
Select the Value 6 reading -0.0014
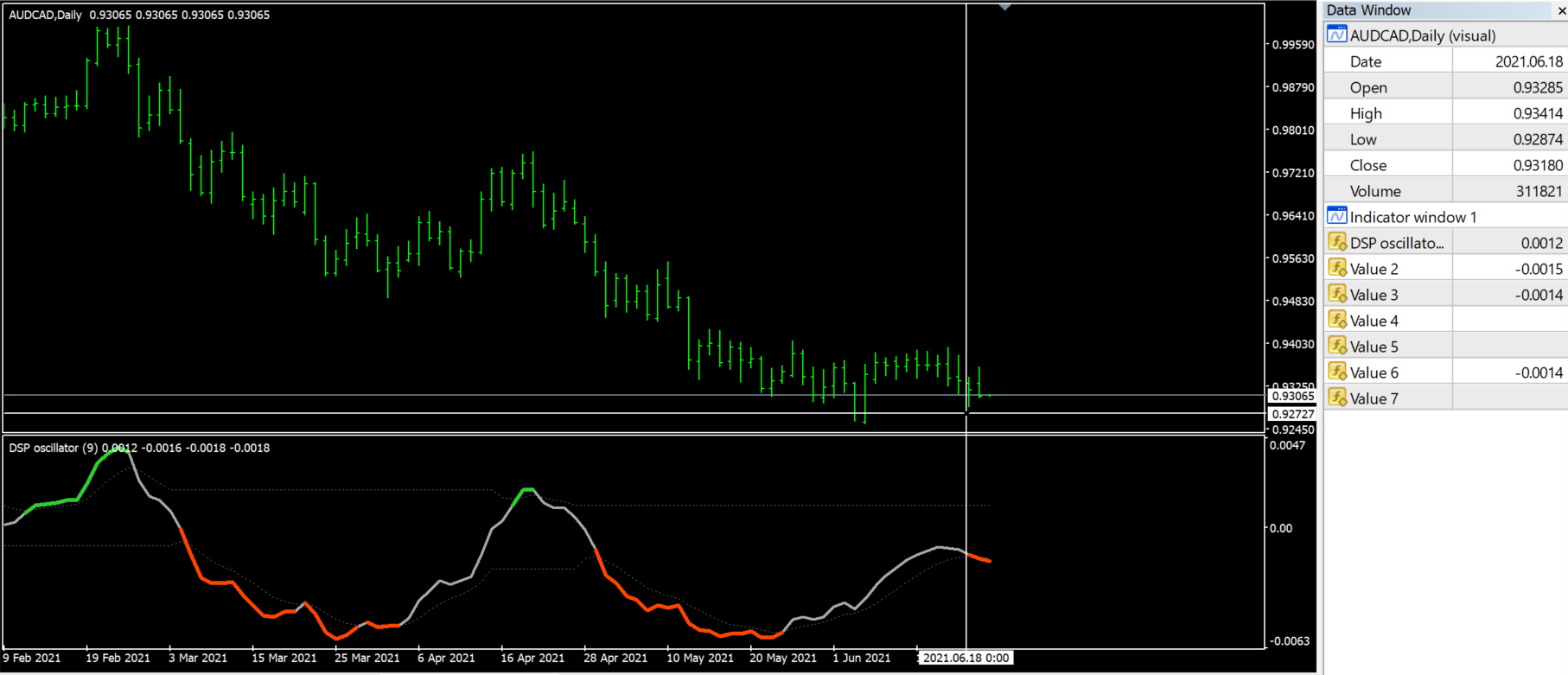tap(1539, 373)
